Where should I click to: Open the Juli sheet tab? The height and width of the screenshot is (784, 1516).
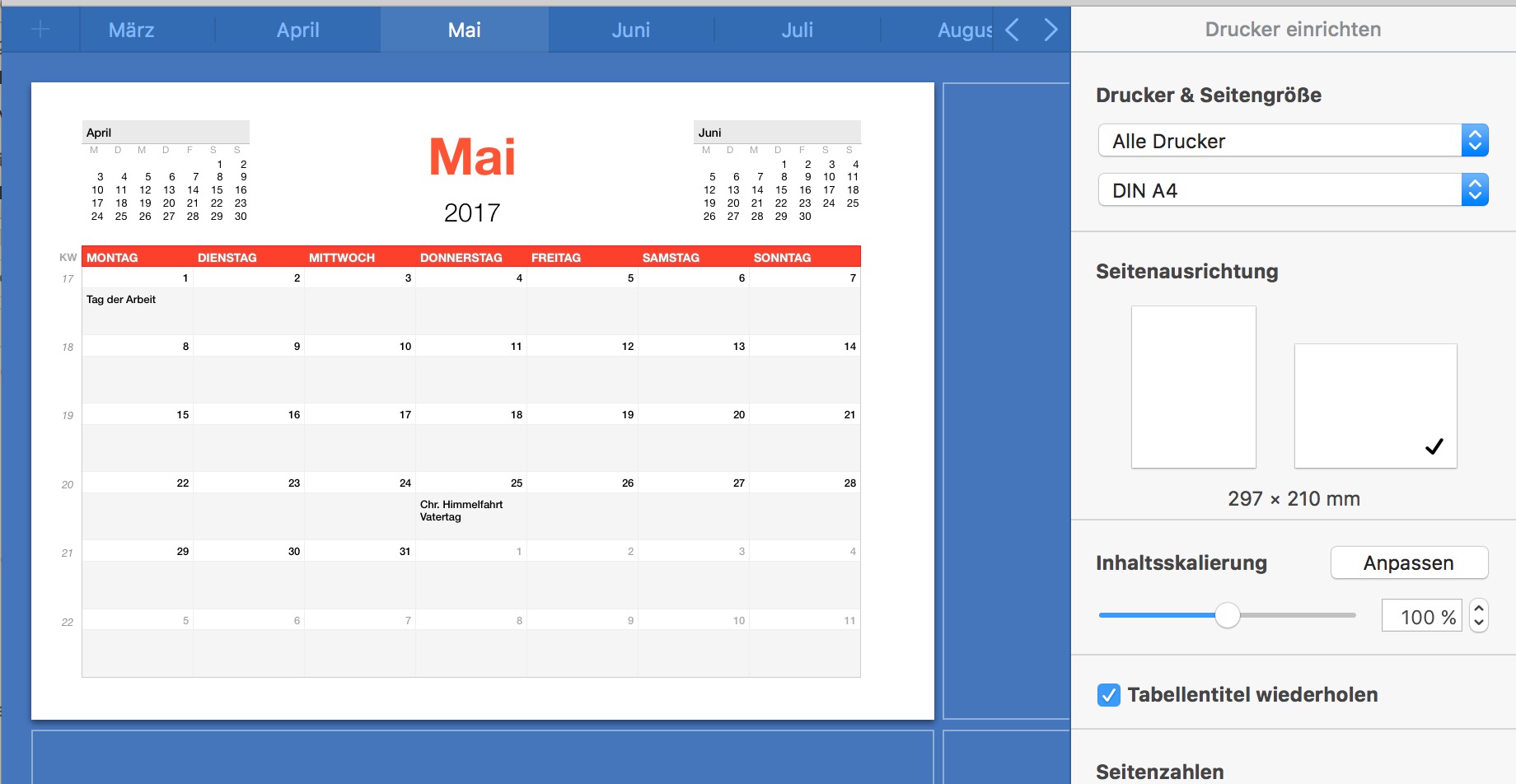797,30
